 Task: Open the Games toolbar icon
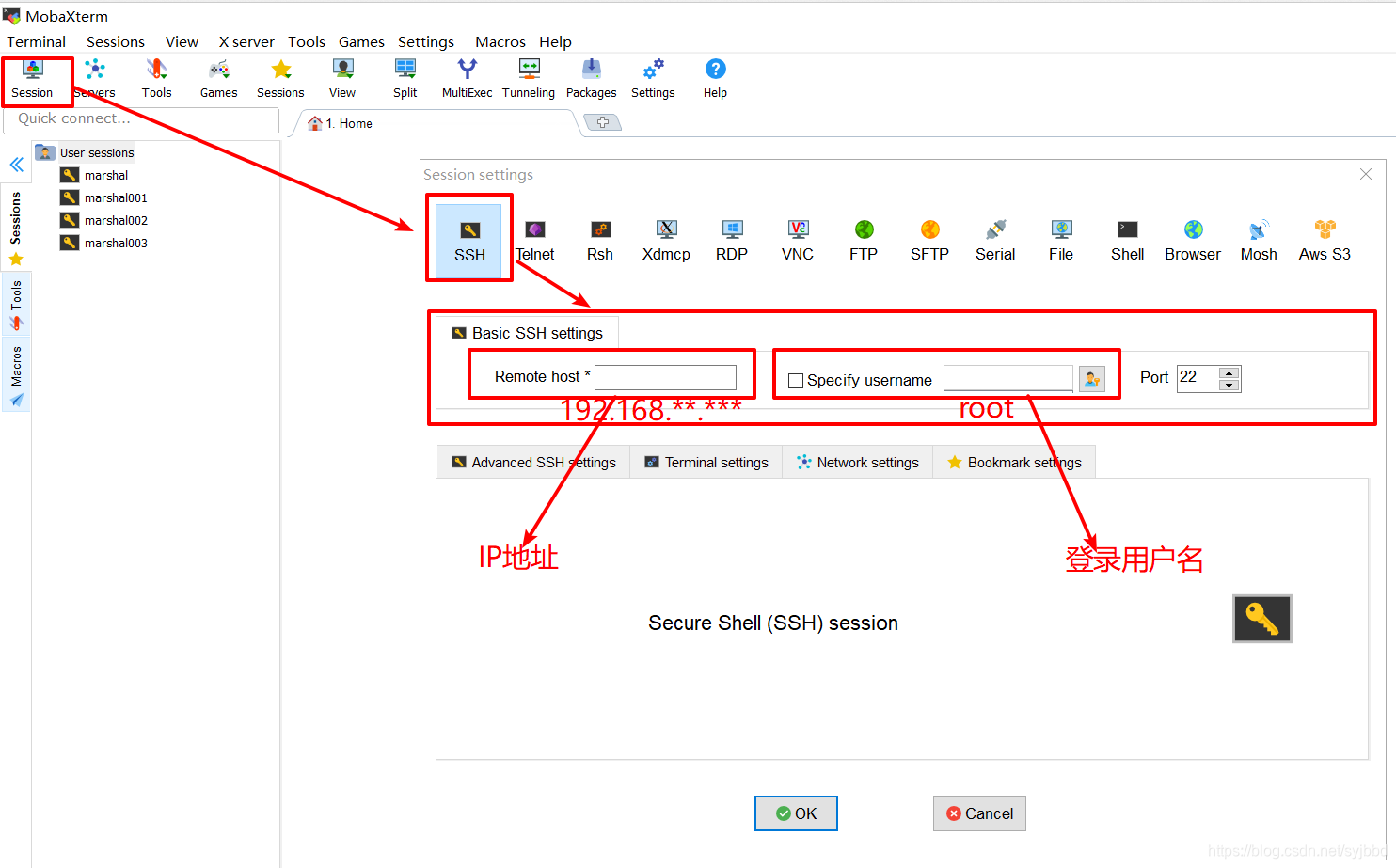coord(218,80)
